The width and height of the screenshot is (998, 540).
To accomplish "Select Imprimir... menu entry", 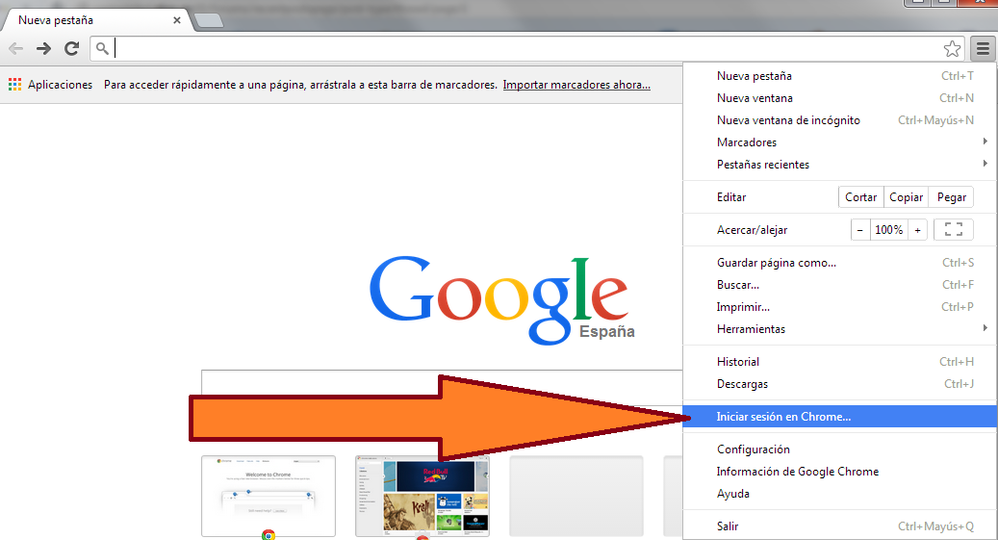I will (840, 307).
